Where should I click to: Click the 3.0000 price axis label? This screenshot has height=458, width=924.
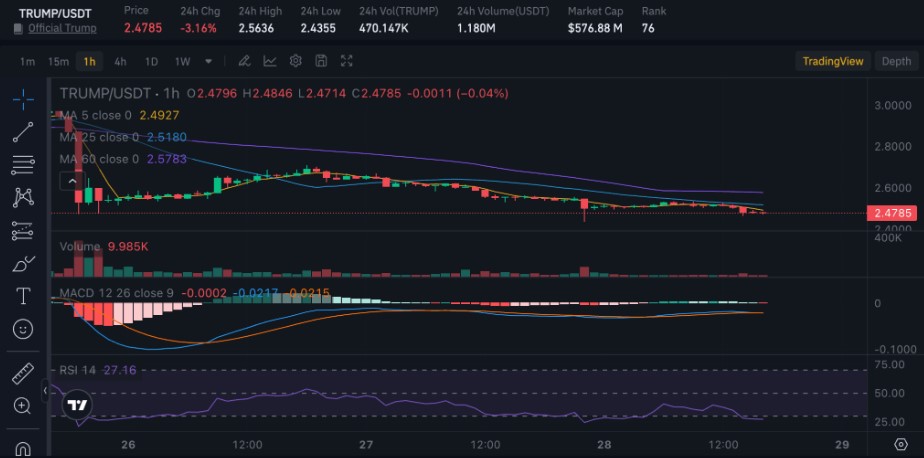pos(891,106)
